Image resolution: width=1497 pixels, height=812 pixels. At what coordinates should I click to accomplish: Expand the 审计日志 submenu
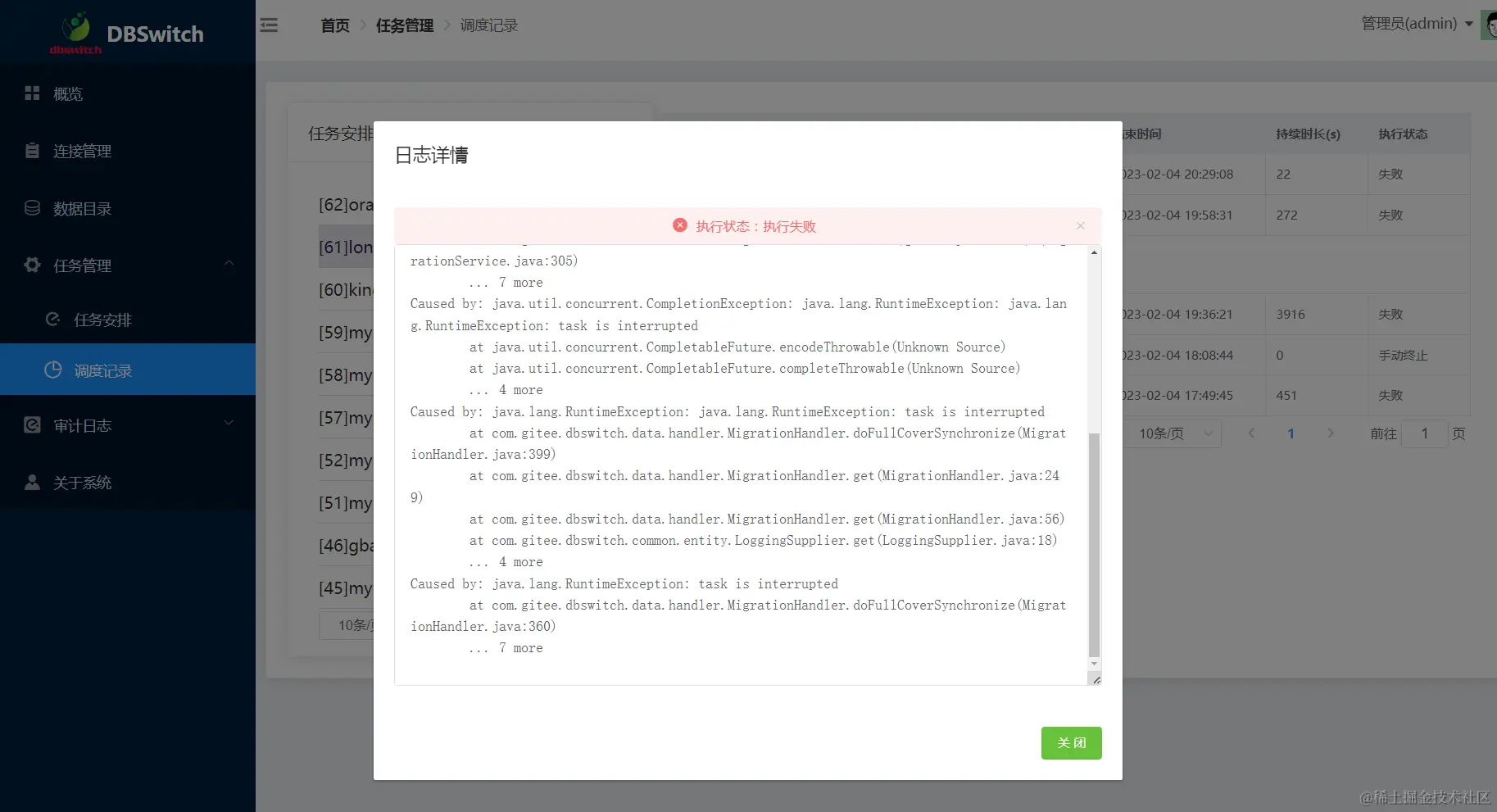tap(229, 424)
